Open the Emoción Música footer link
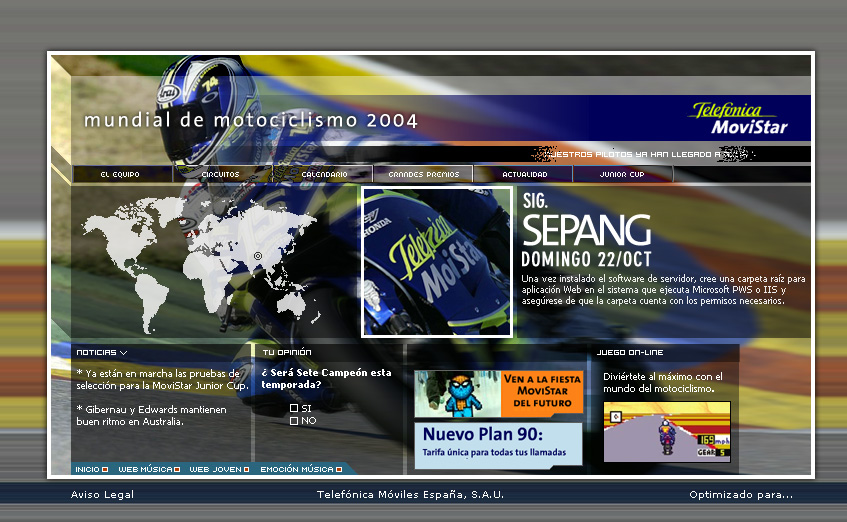 (297, 469)
